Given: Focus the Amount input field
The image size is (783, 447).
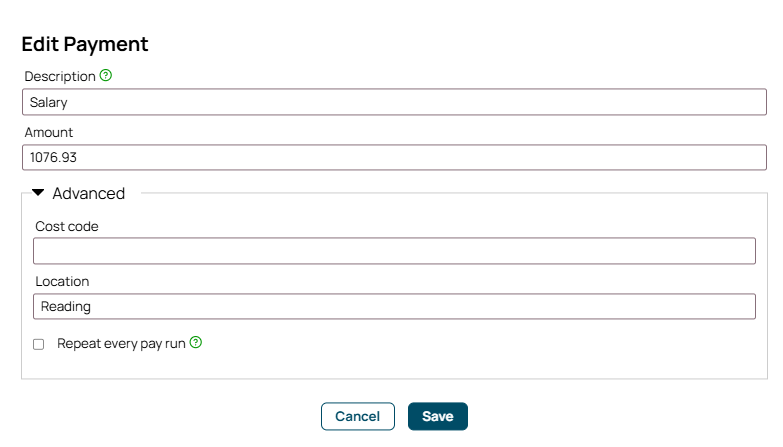Looking at the screenshot, I should (x=394, y=157).
